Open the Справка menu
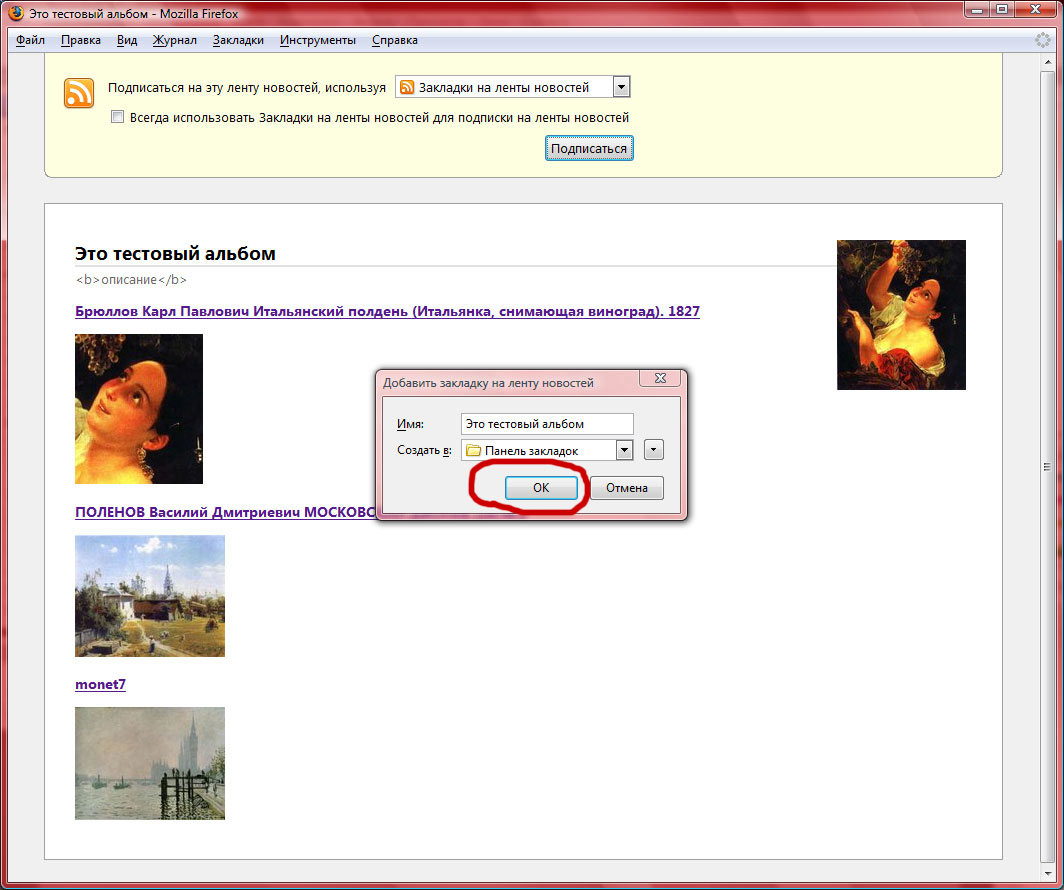 click(x=395, y=40)
